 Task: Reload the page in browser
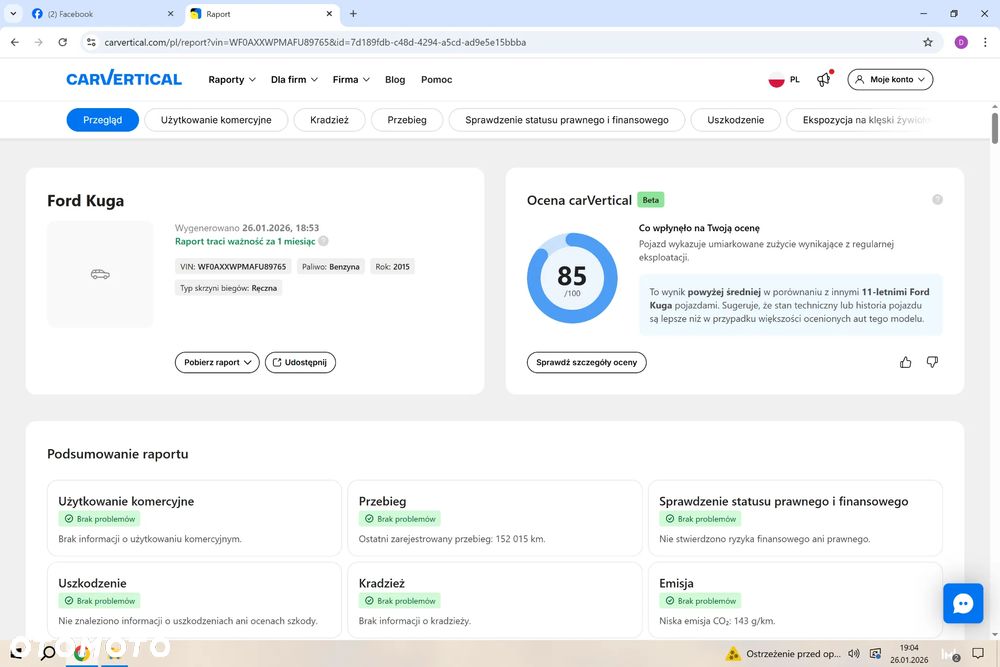(62, 42)
